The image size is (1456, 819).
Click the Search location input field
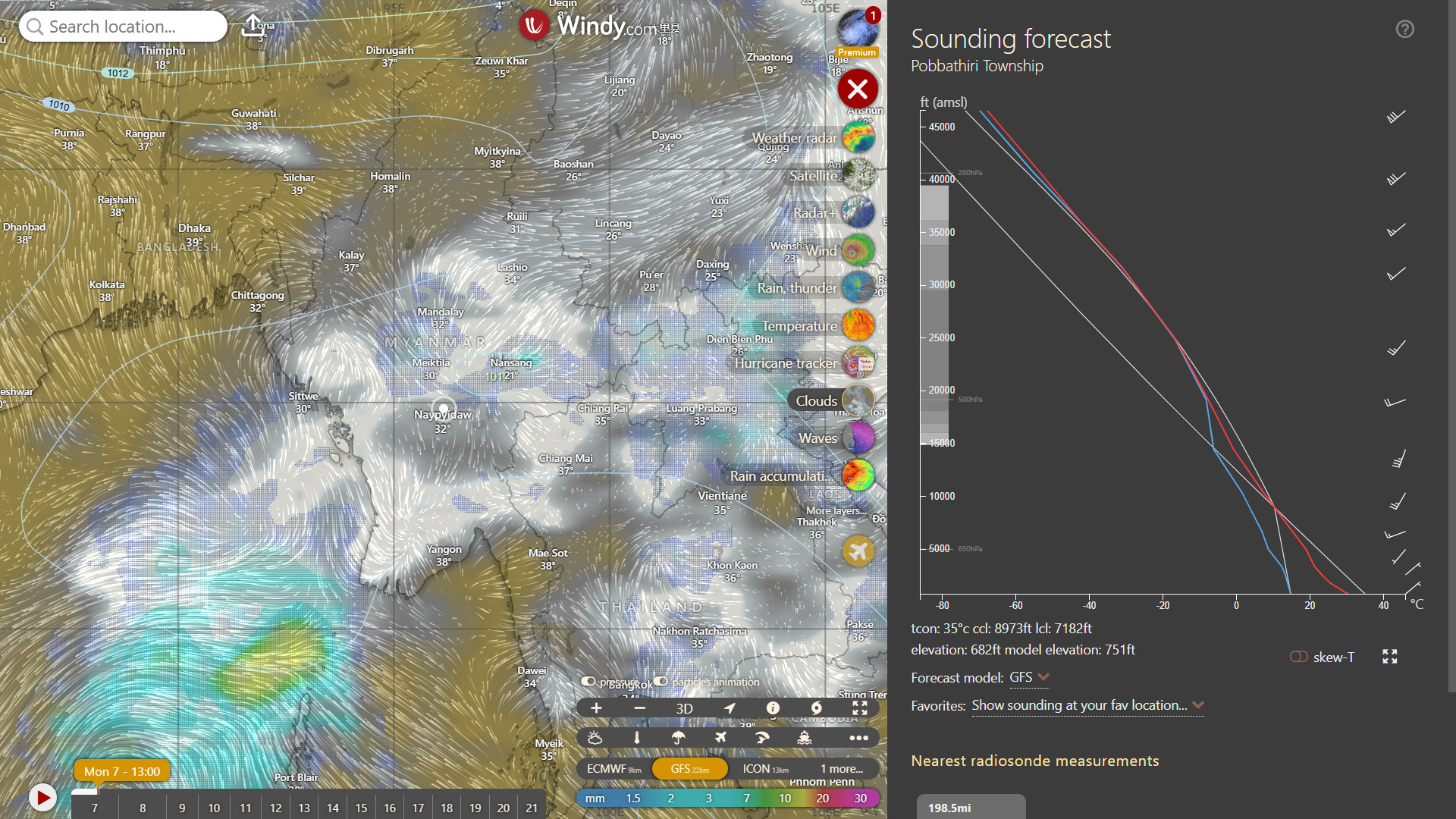click(x=123, y=27)
